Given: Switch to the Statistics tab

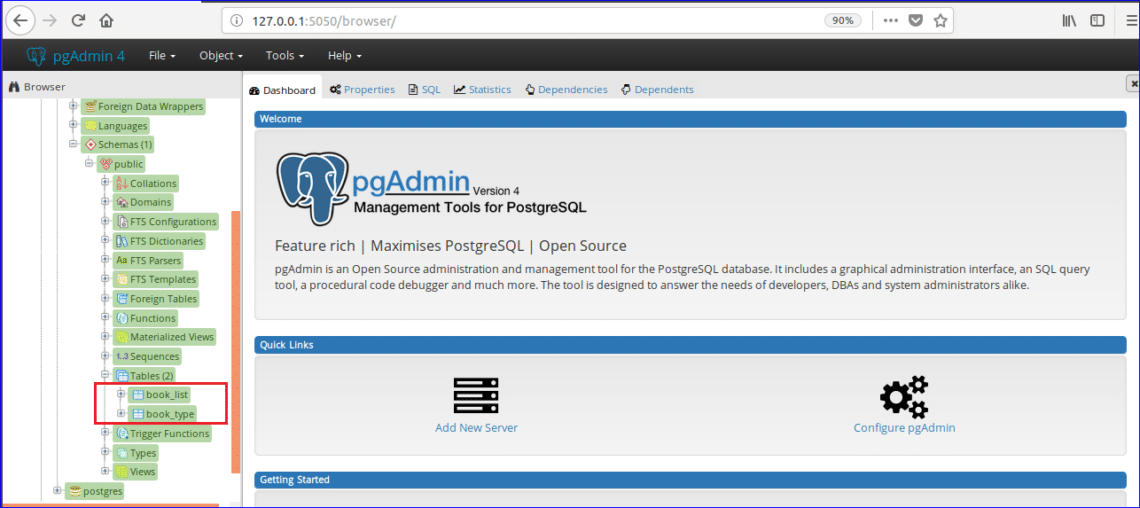Looking at the screenshot, I should 482,89.
